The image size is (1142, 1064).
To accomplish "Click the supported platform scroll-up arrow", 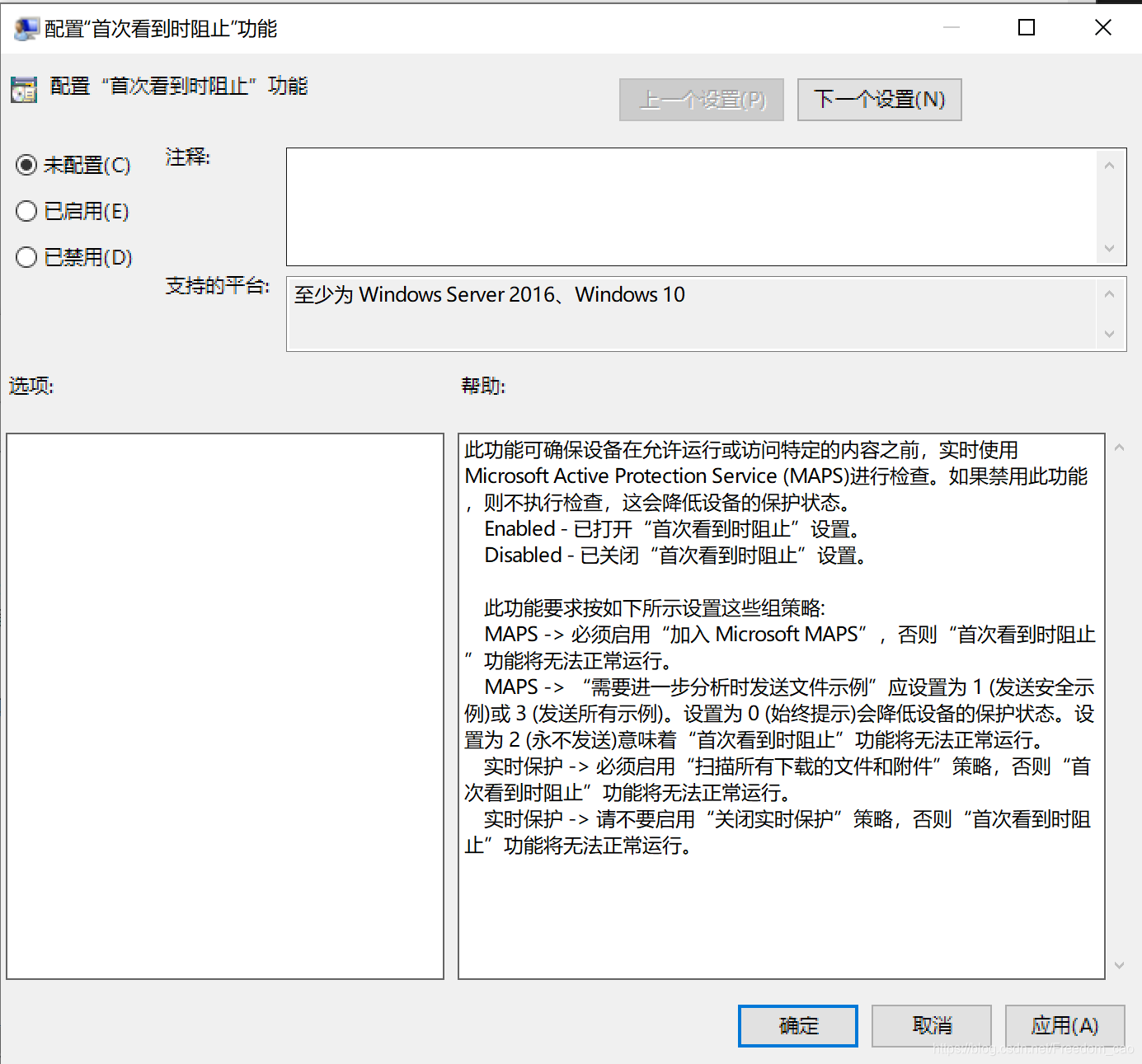I will (x=1109, y=294).
